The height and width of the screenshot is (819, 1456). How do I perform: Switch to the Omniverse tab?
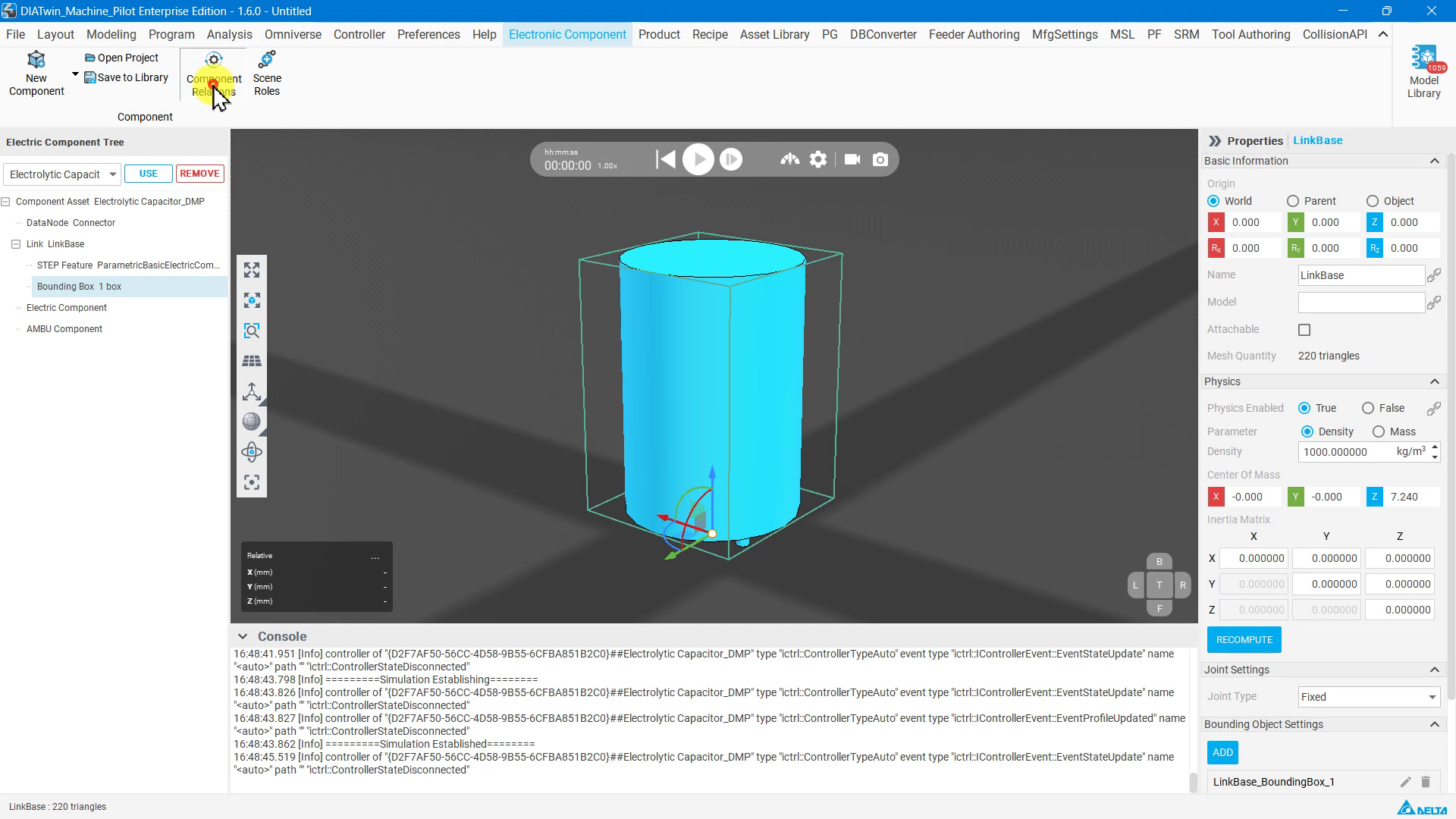point(293,35)
